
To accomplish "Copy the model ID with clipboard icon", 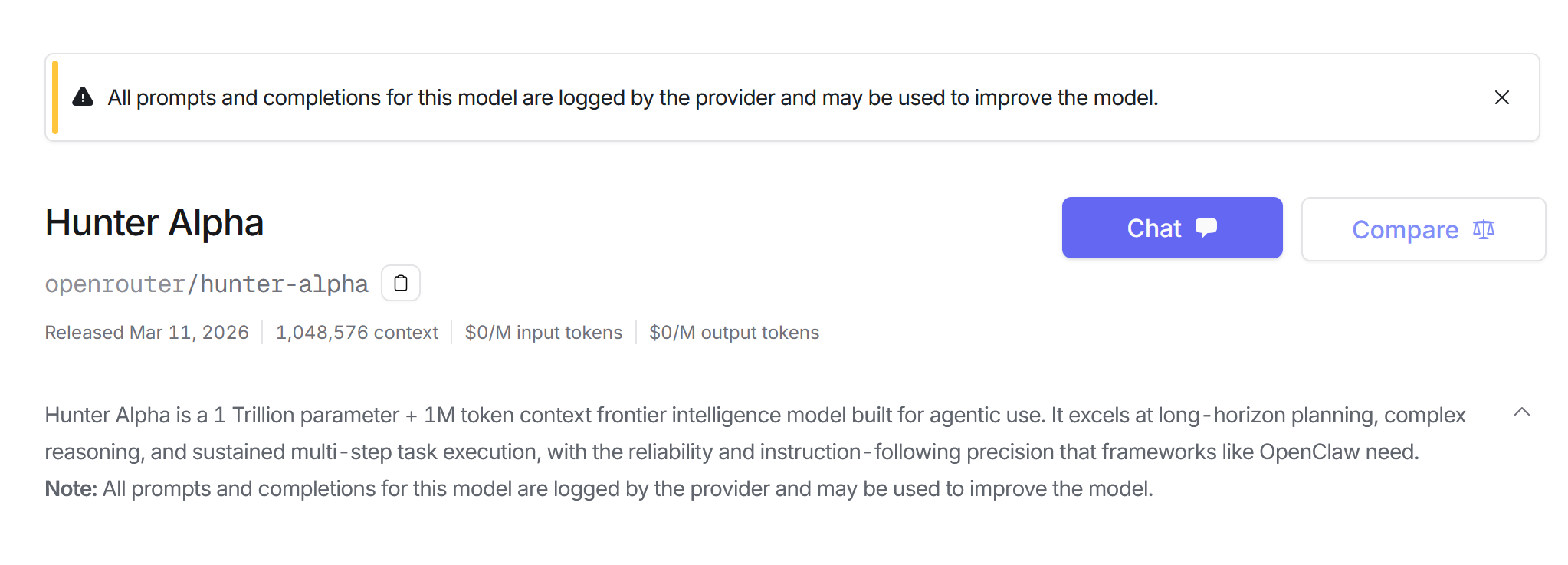I will click(401, 284).
